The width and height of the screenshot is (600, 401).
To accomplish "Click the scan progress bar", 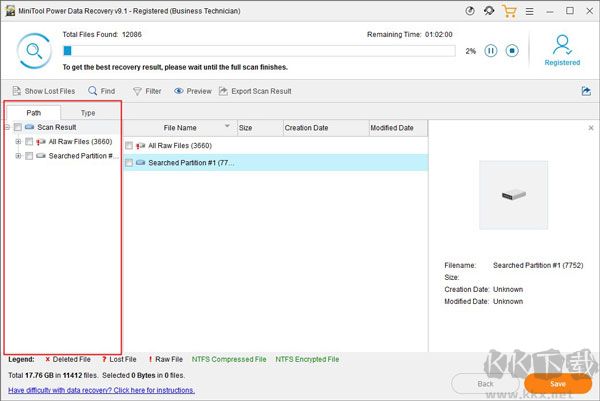I will point(259,51).
